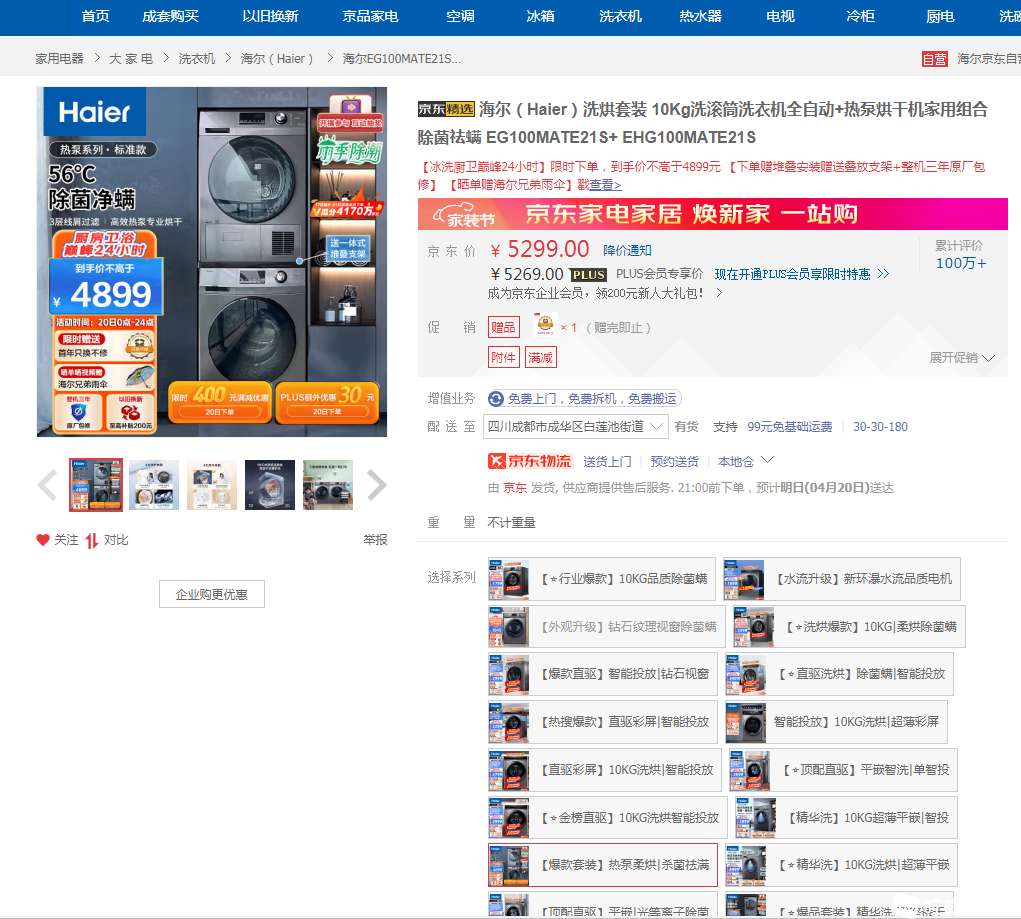Select series 智能投放】10KG洗烘超薄彩屏
The width and height of the screenshot is (1021, 919).
point(836,722)
